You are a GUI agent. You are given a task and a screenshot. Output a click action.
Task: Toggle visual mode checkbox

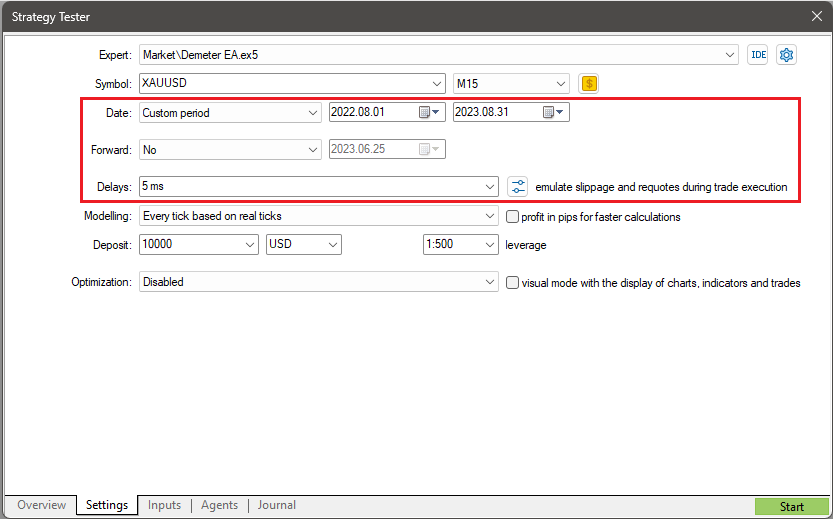(512, 282)
